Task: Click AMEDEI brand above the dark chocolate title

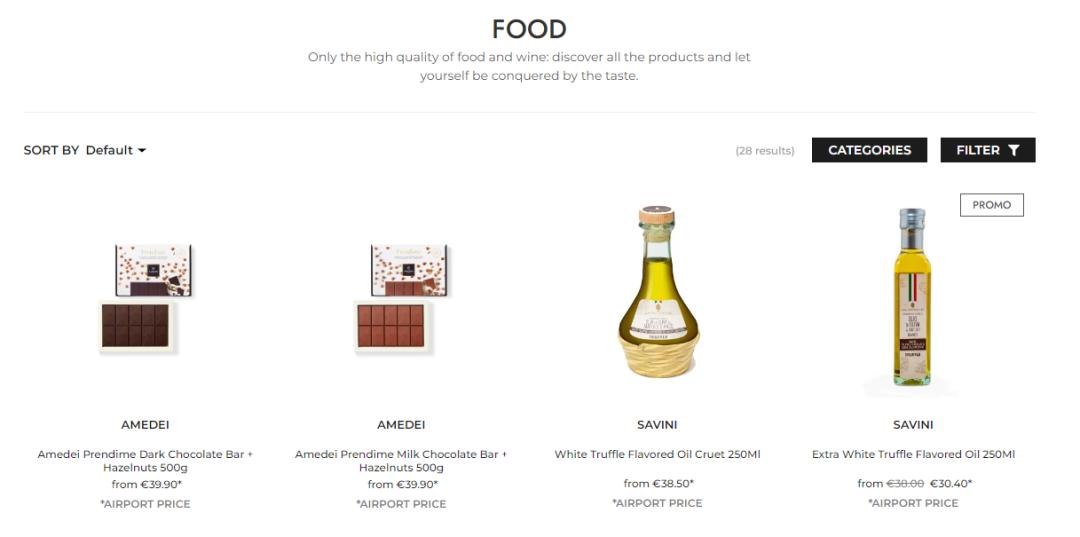Action: coord(145,425)
